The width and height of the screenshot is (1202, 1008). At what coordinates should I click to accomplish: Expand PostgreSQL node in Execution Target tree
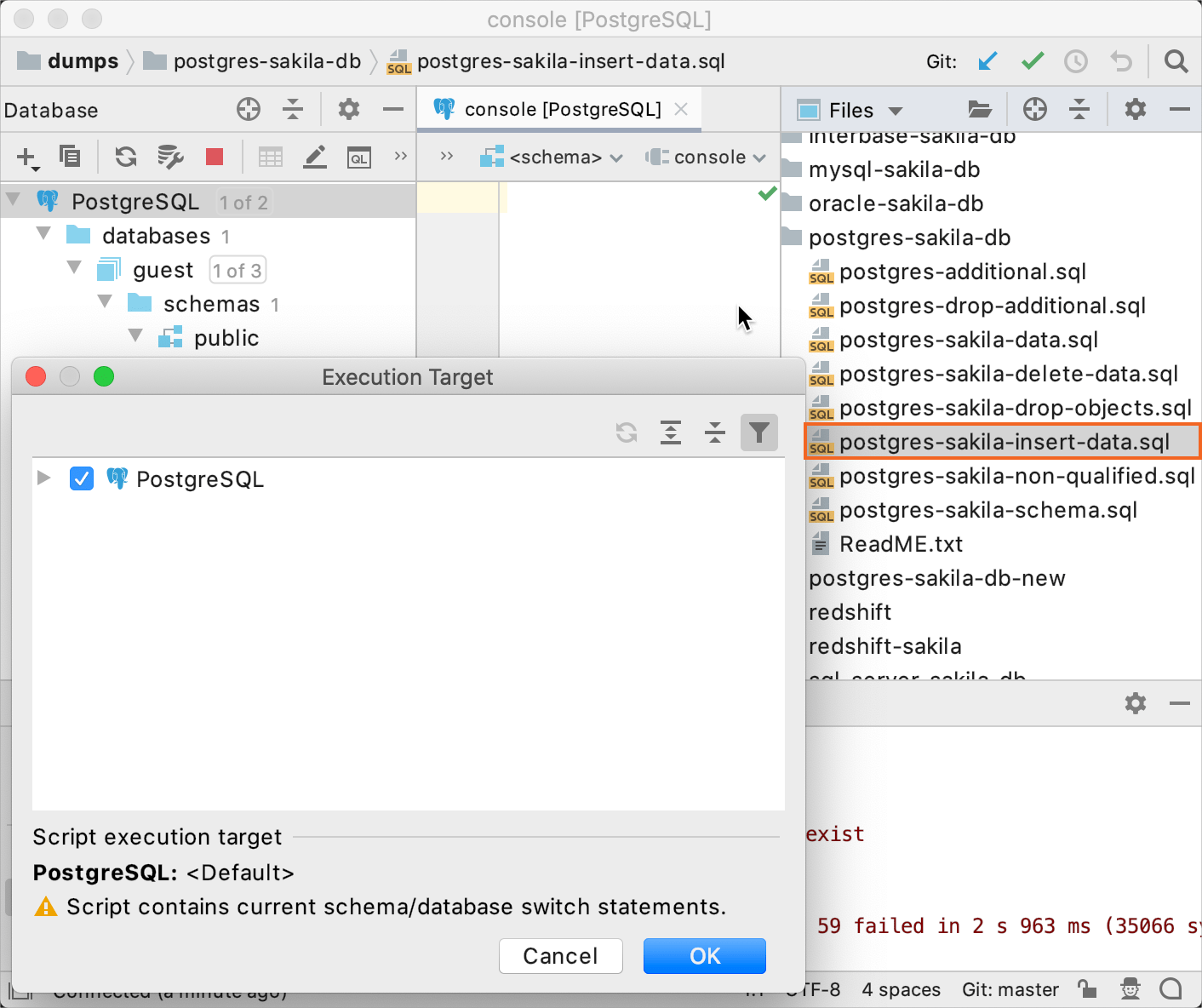(44, 478)
